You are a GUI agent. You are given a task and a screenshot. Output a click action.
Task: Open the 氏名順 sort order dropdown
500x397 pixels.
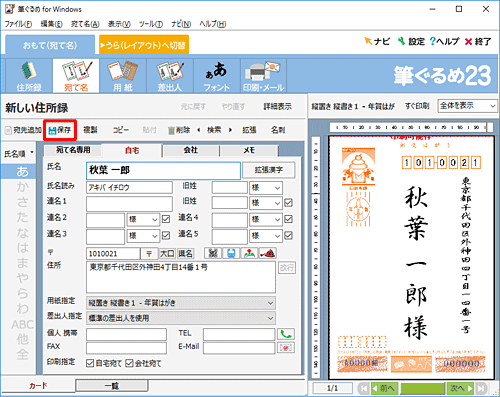tap(19, 154)
